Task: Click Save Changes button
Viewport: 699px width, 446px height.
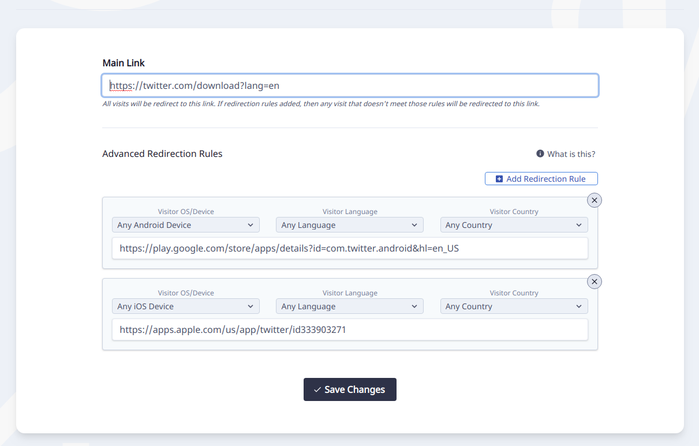Action: pos(350,389)
